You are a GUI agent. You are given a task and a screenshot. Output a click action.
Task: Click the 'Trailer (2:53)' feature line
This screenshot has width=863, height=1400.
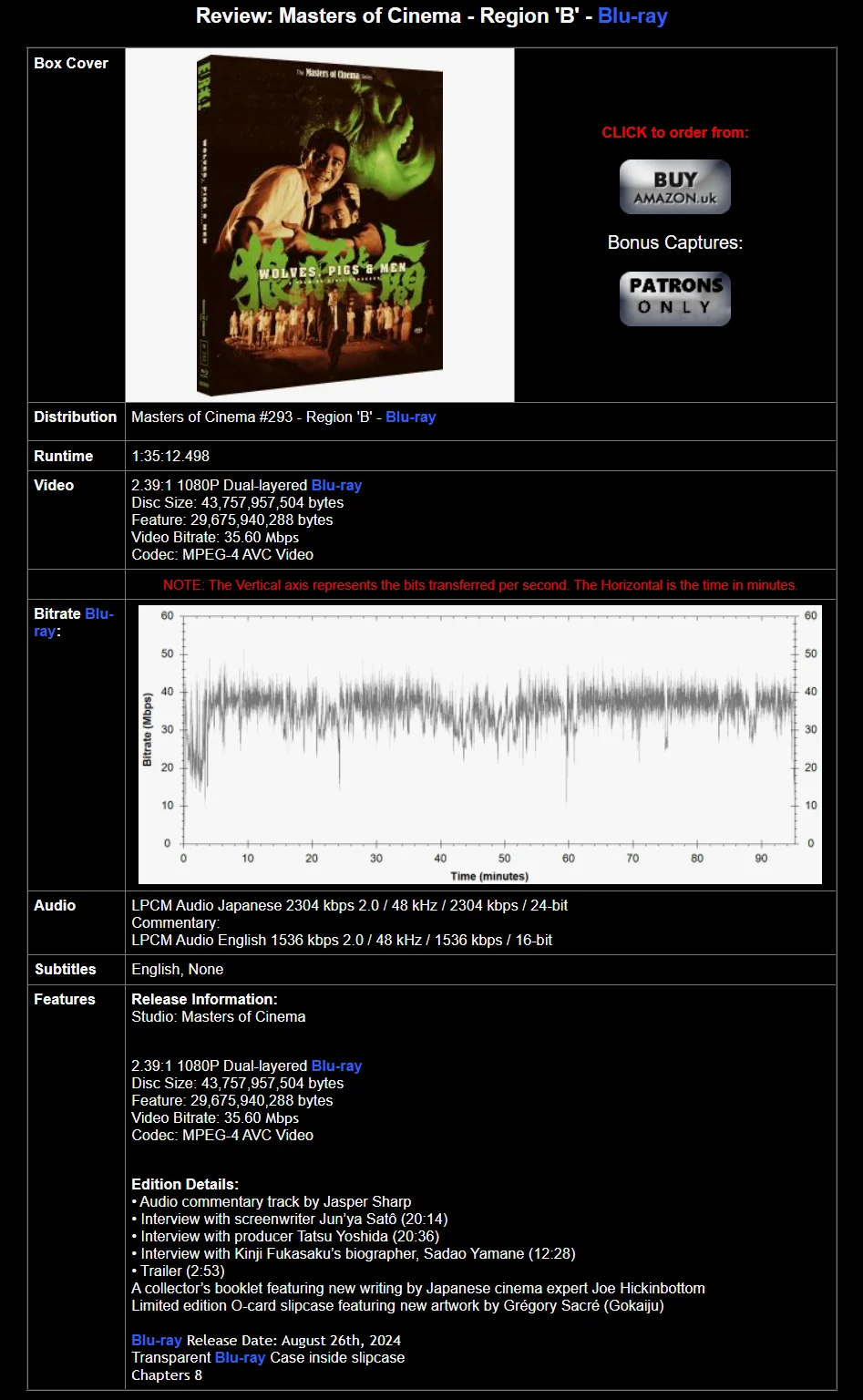179,1271
